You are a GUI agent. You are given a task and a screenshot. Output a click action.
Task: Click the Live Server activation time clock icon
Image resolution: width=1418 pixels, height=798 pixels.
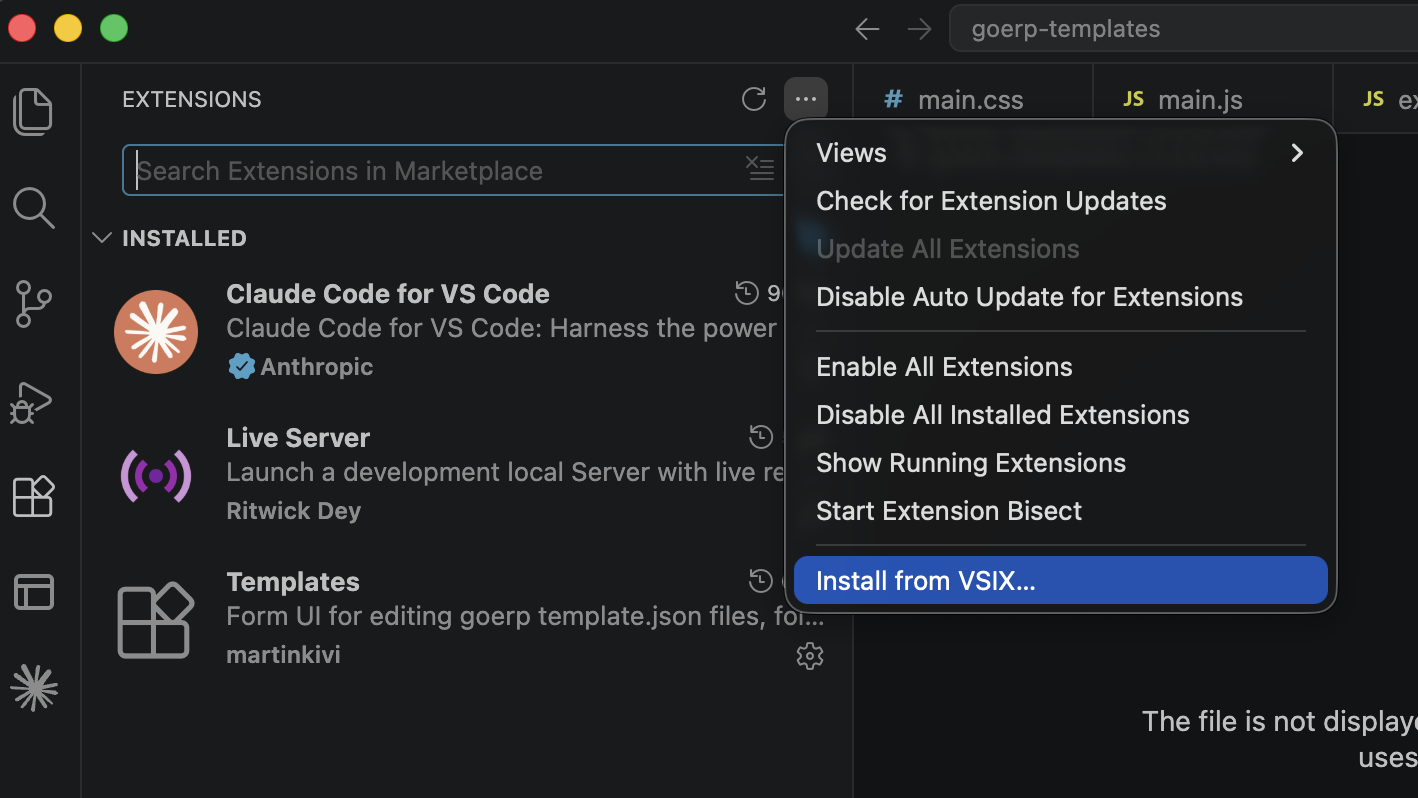(x=761, y=437)
